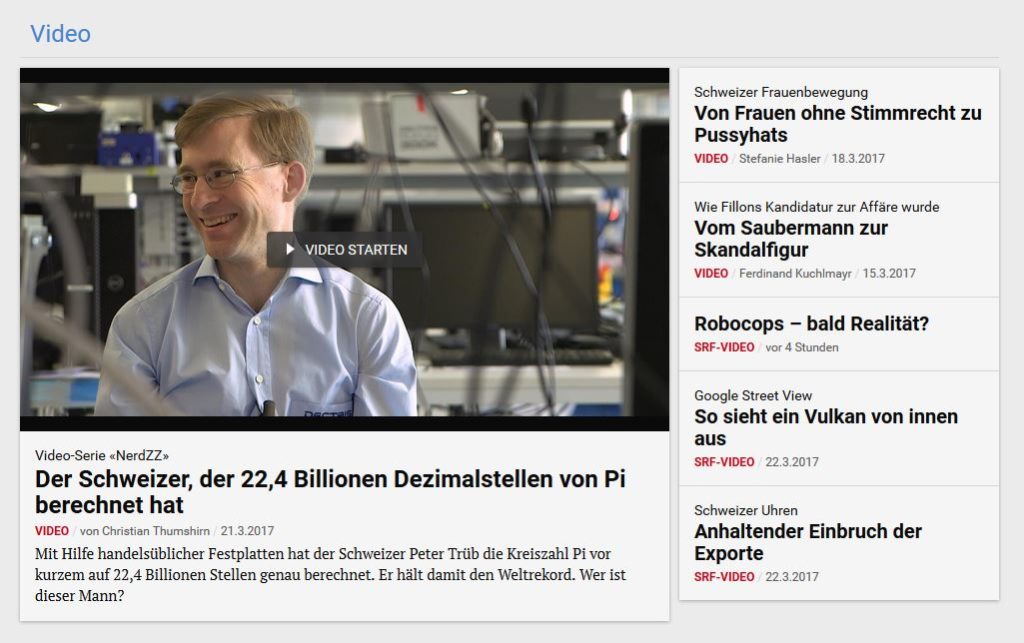
Task: Click 'Wie Fillons Kandidatur zur Affäre wurde'
Action: click(816, 207)
